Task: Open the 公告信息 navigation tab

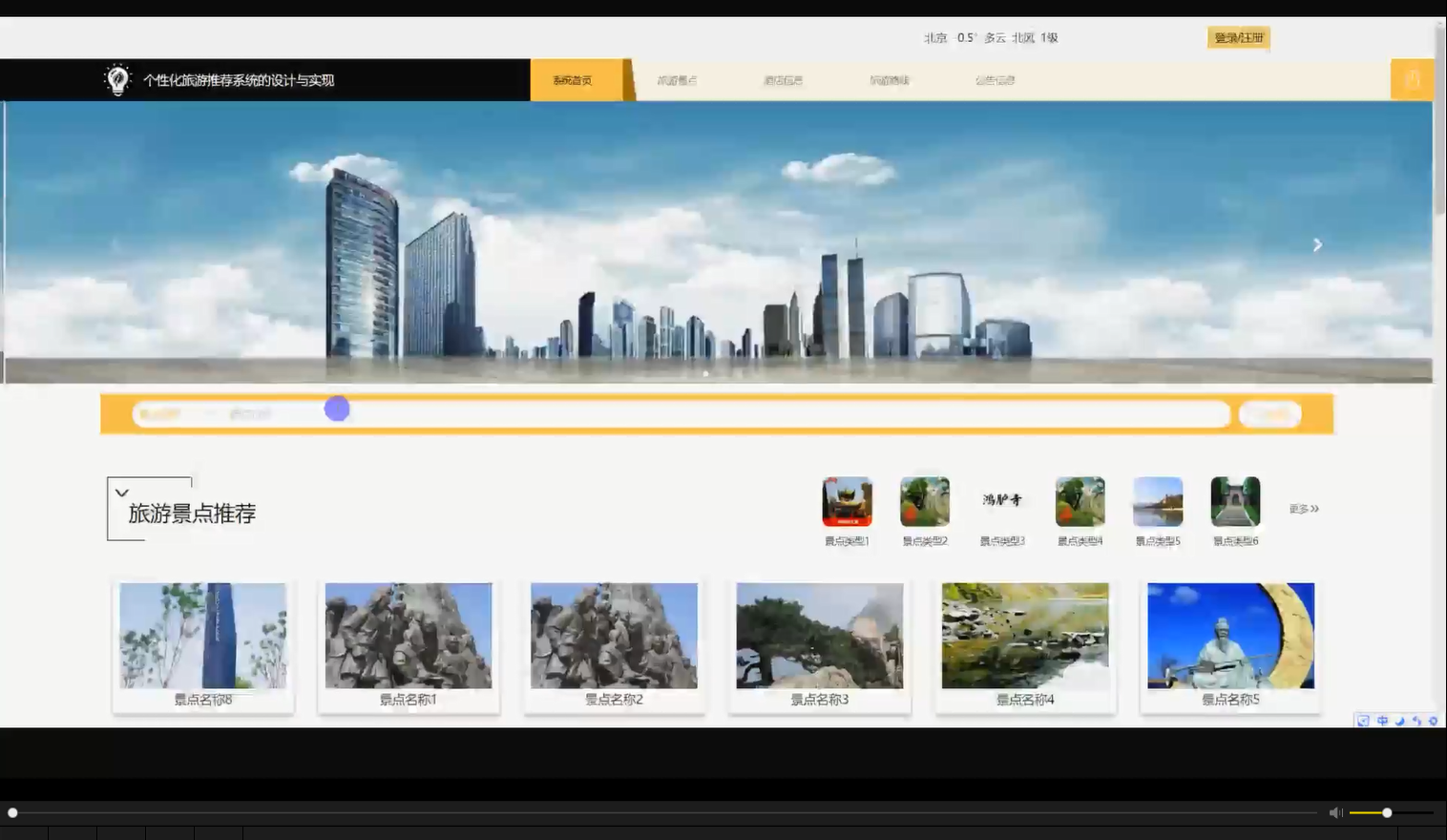Action: point(995,80)
